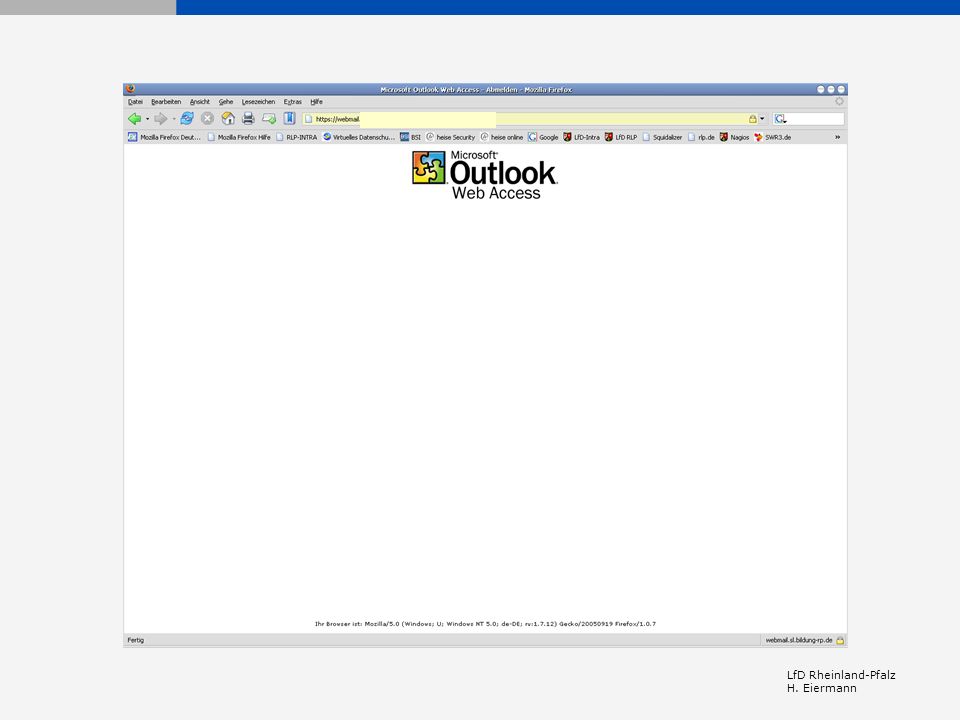
Task: Open the Gehe menu
Action: pos(226,102)
